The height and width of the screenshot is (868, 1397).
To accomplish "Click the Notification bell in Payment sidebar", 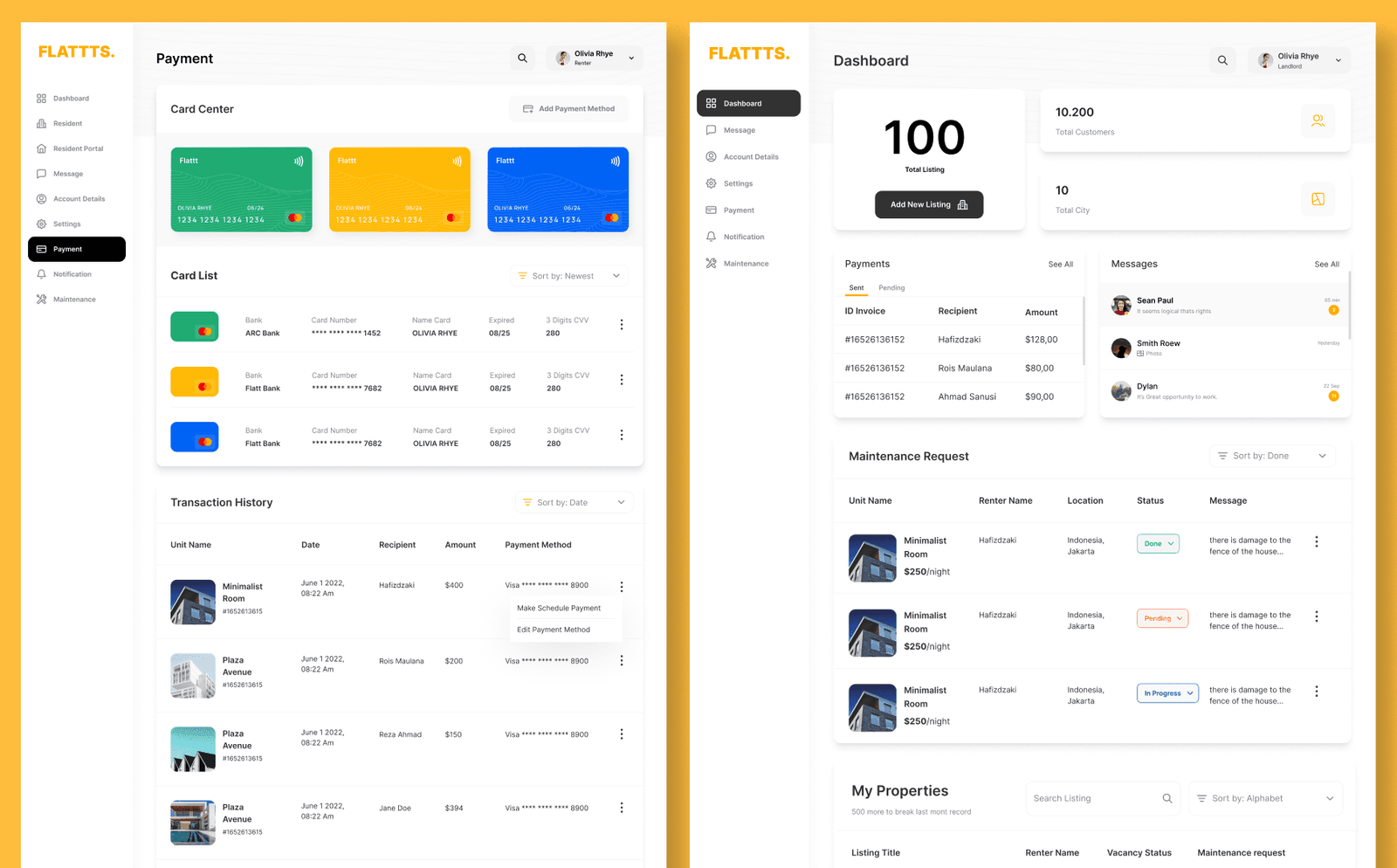I will click(x=41, y=274).
